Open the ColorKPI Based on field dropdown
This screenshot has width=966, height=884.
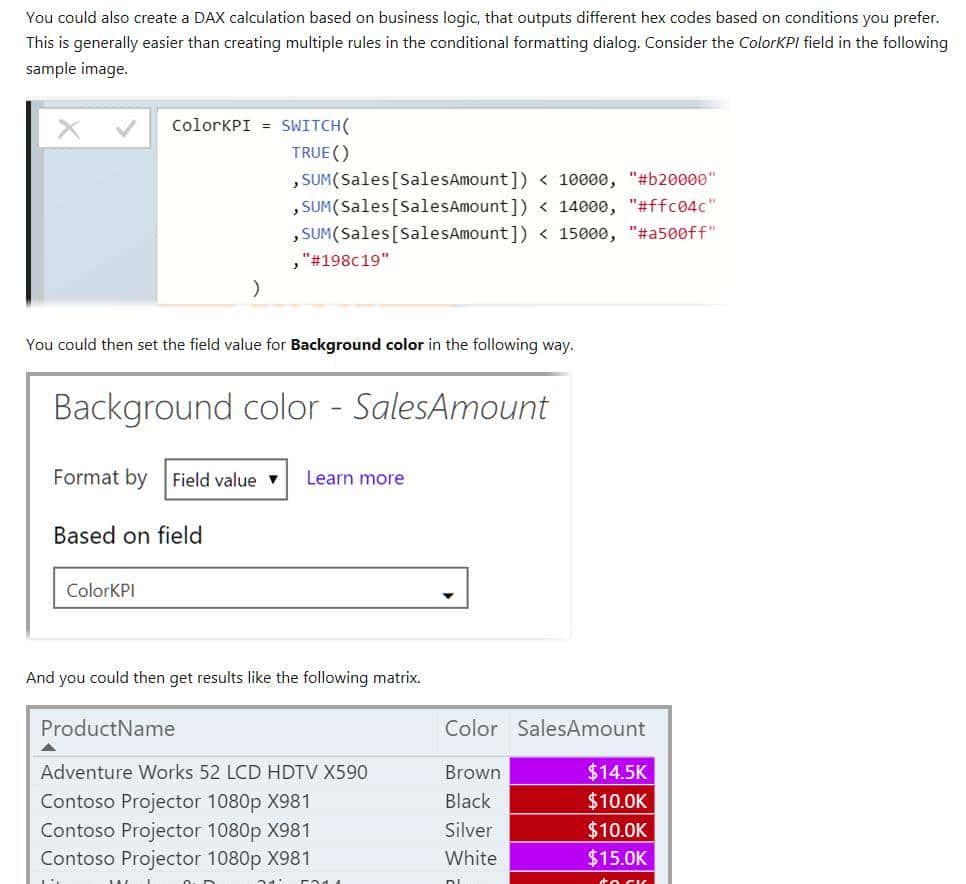pyautogui.click(x=260, y=589)
